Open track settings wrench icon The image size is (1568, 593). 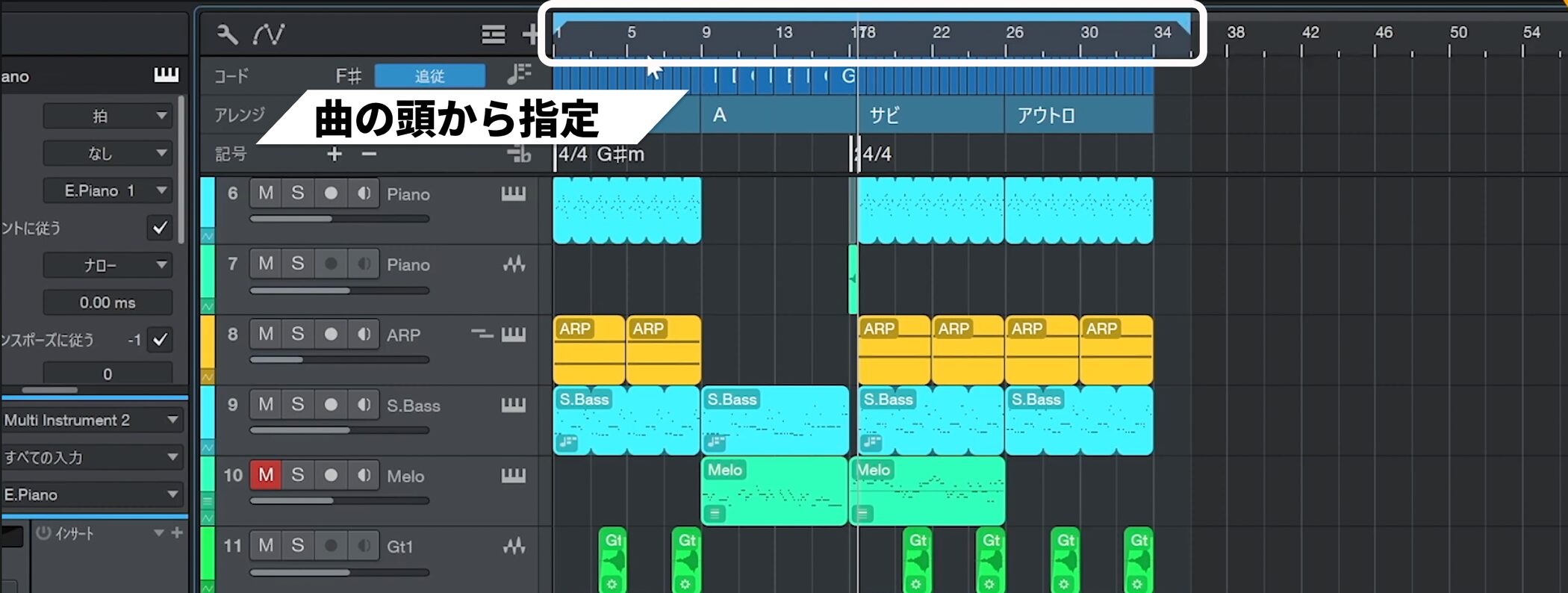pos(227,34)
